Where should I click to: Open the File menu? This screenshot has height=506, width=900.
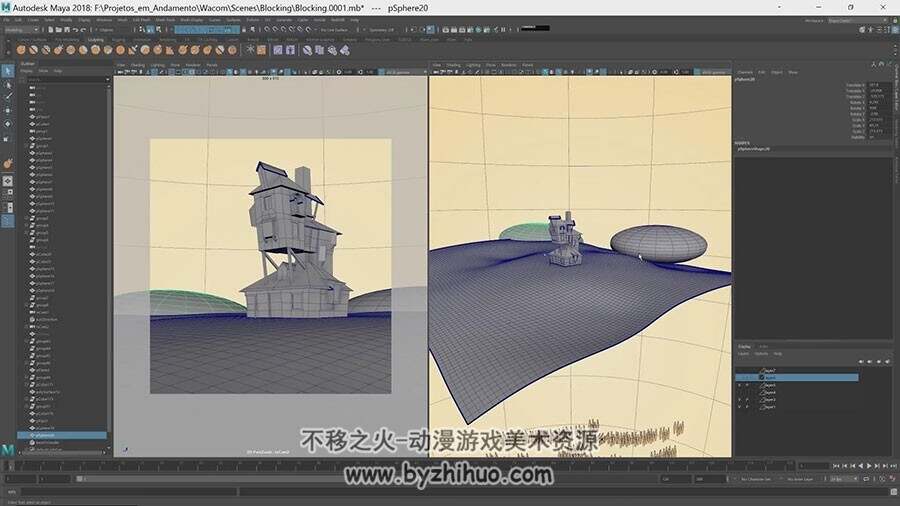tap(7, 20)
